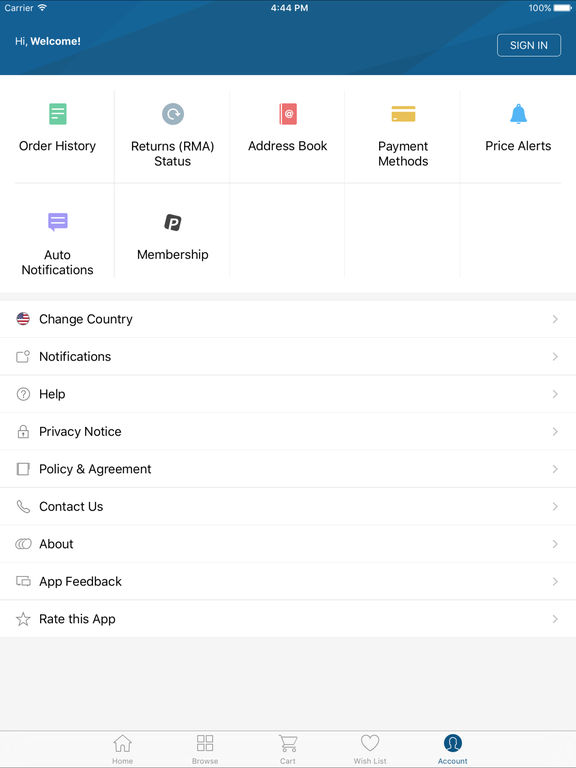Tap the Returns (RMA) Status icon
Viewport: 576px width, 768px height.
pos(173,114)
